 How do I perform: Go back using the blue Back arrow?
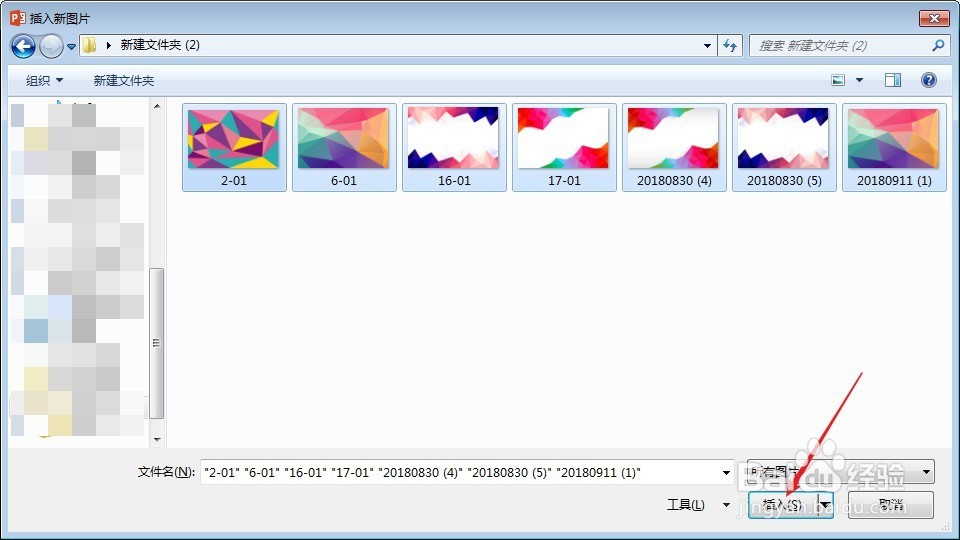point(23,46)
